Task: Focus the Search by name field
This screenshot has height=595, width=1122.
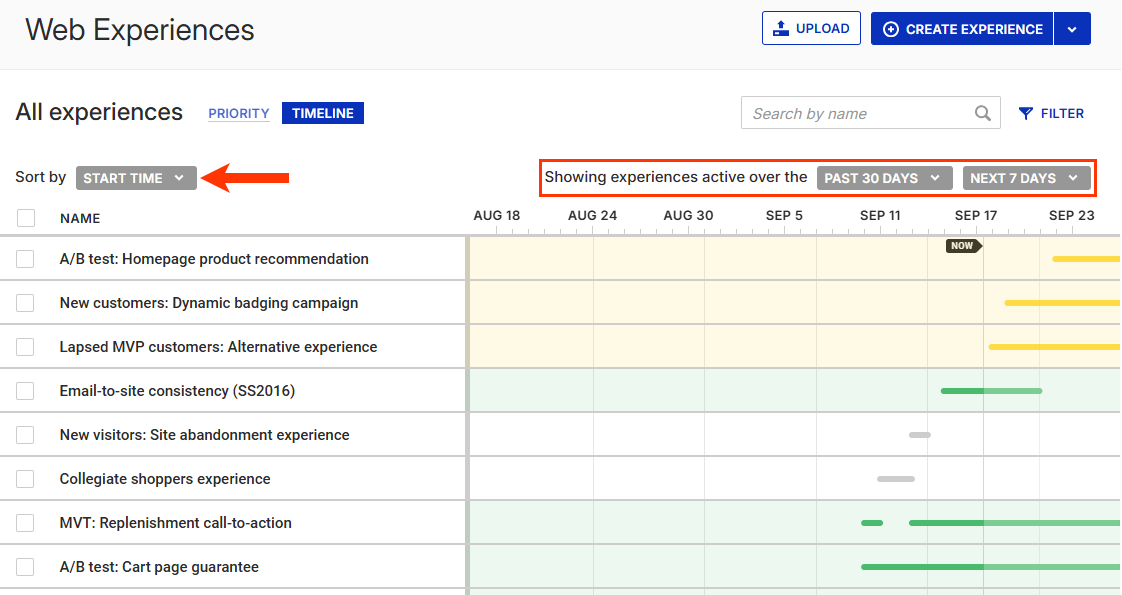Action: (858, 114)
